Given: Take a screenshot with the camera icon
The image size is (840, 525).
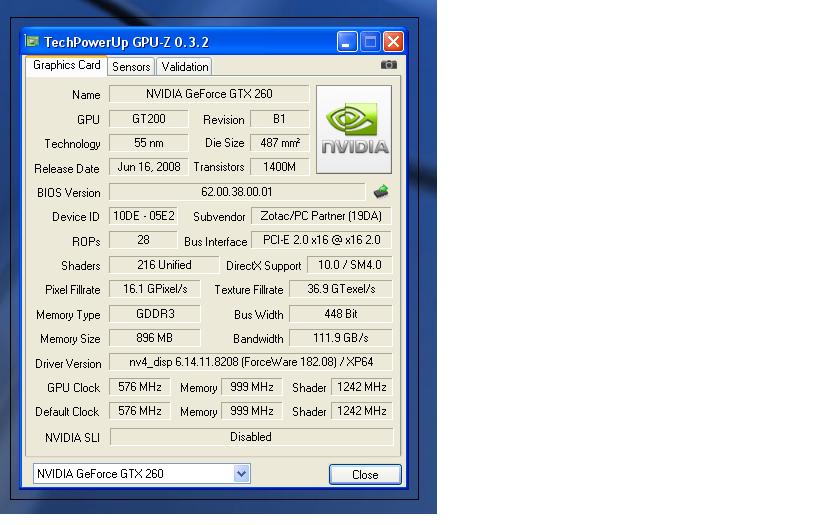Looking at the screenshot, I should (x=388, y=65).
